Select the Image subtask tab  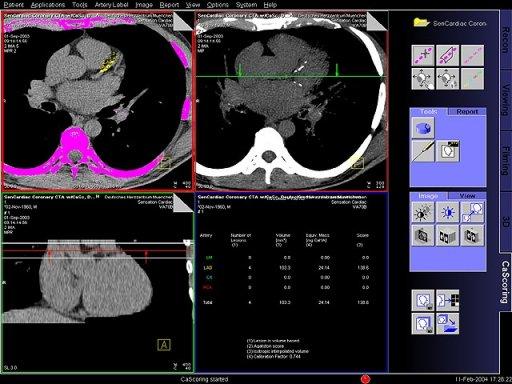coord(428,196)
